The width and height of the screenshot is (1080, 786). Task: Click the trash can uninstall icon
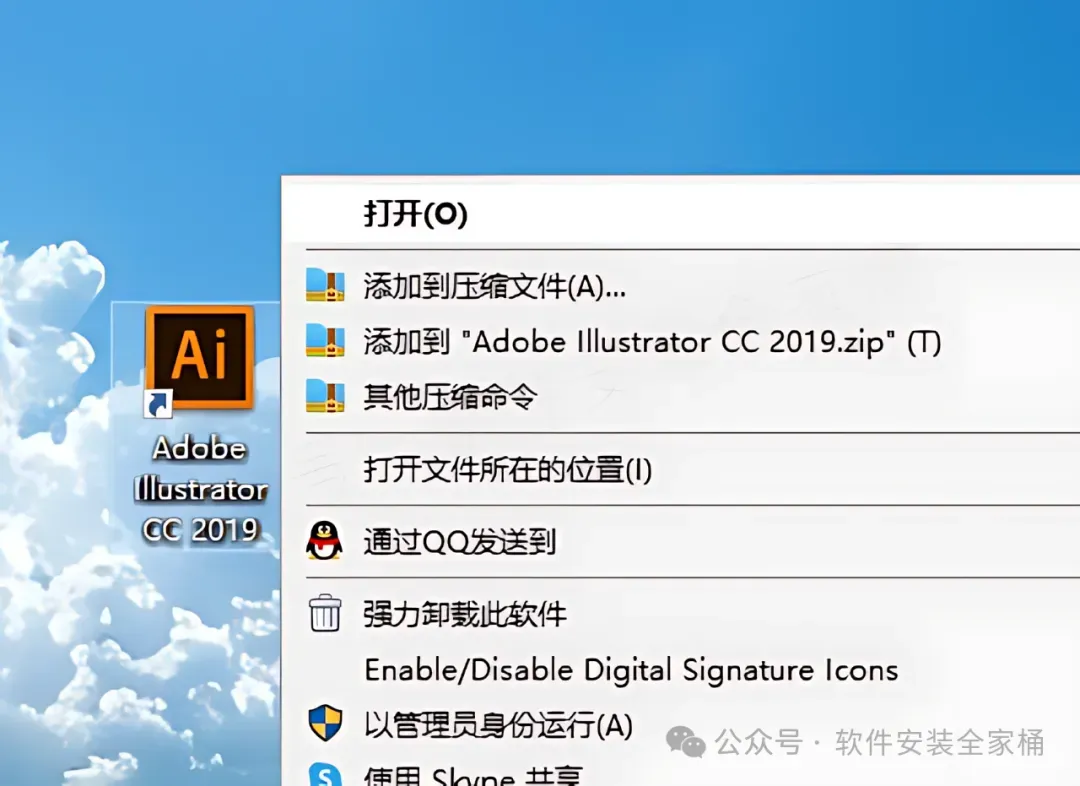coord(324,613)
